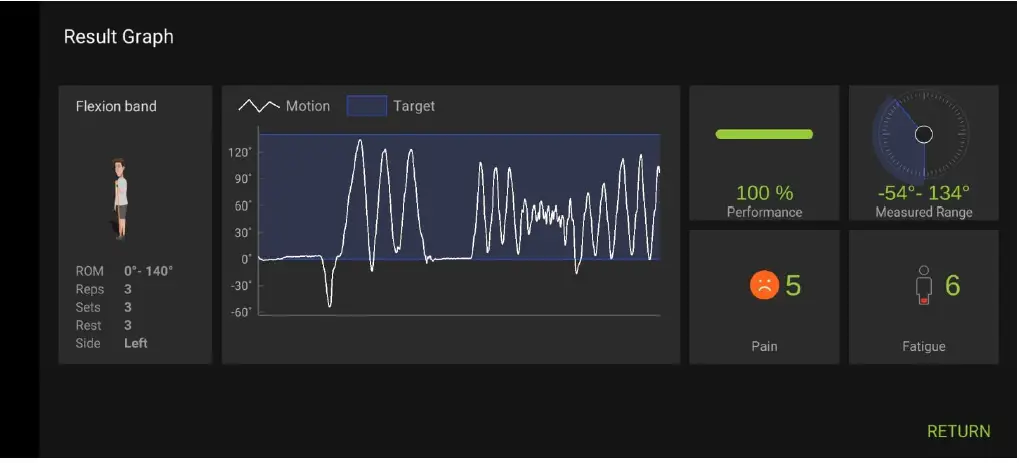Click the 120° label on graph axis
This screenshot has width=1019, height=463.
(240, 153)
